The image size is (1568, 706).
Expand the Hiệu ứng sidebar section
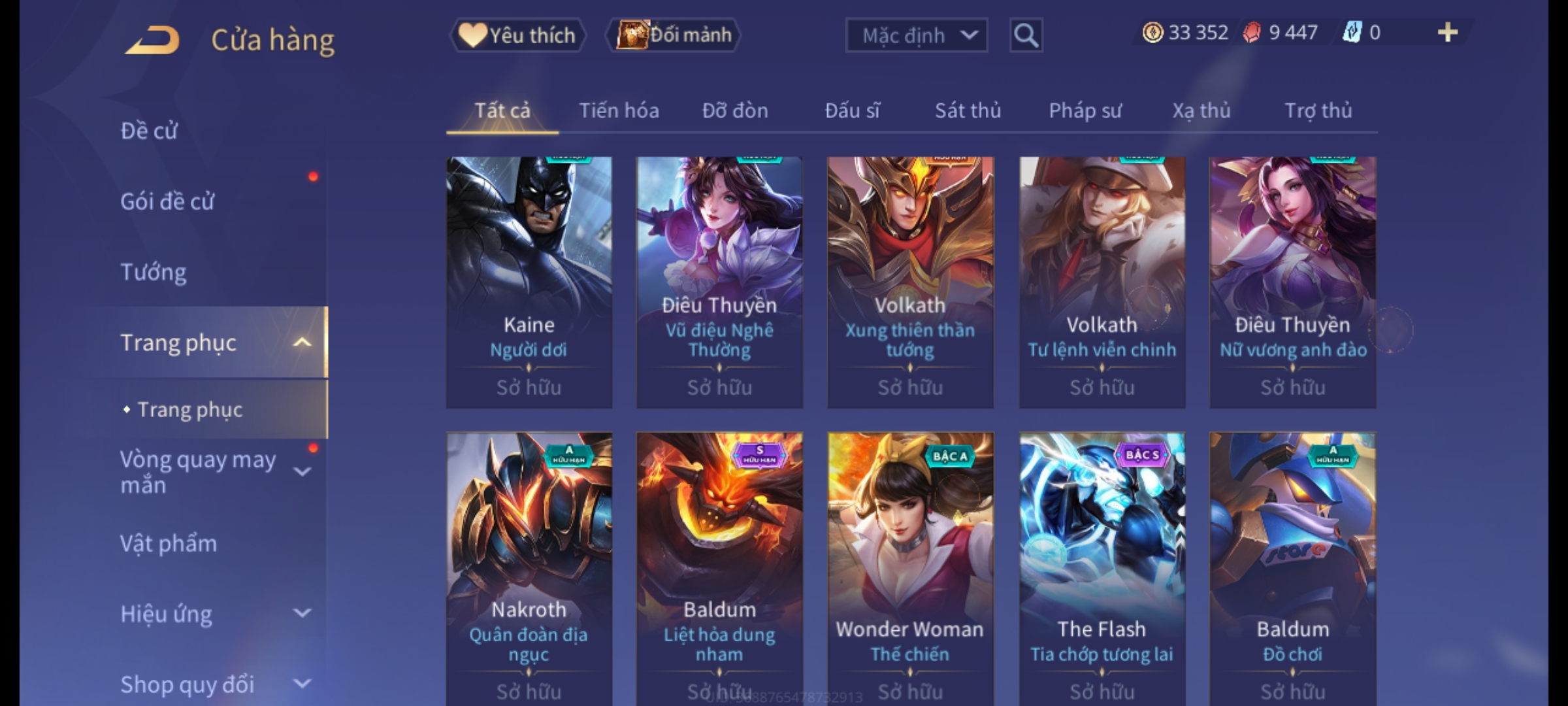(302, 613)
